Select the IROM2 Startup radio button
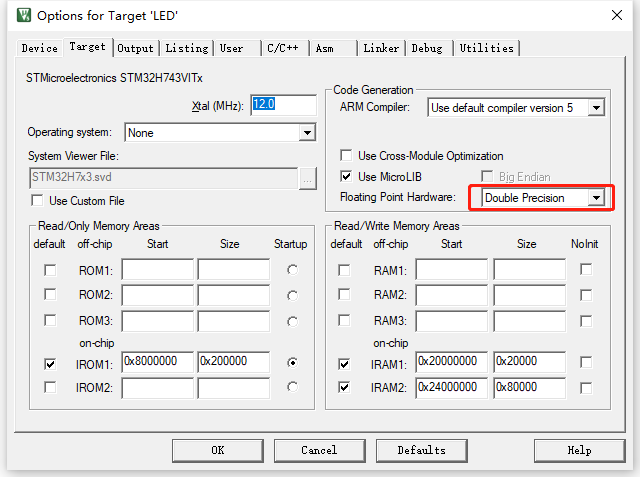The width and height of the screenshot is (640, 477). click(x=292, y=386)
